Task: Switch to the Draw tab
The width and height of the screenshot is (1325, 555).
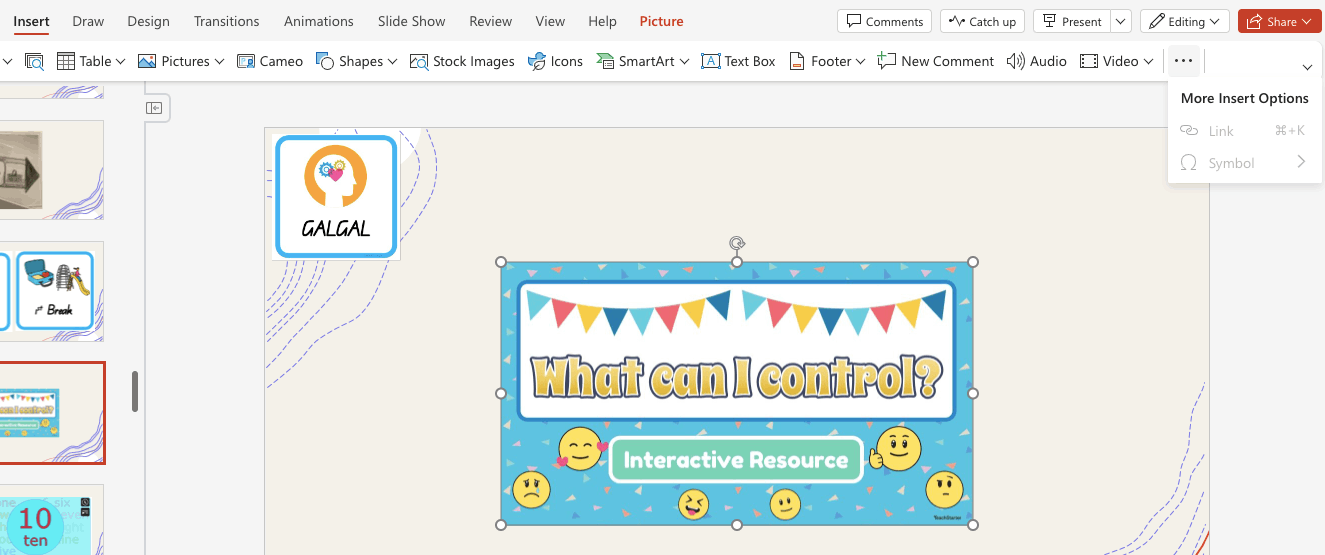Action: [88, 21]
